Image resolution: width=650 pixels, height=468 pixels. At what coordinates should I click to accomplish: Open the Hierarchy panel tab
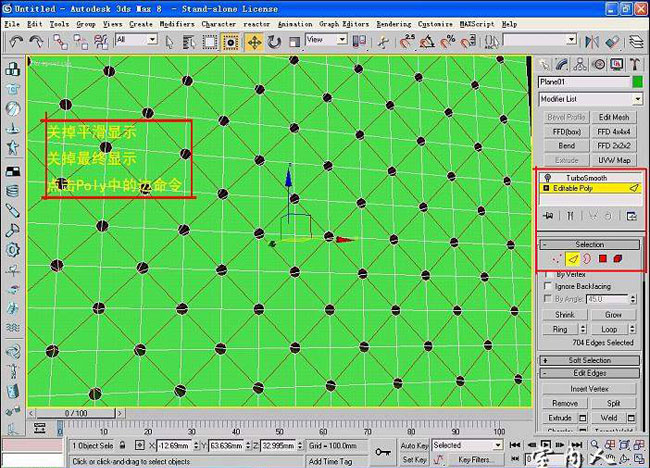coord(580,64)
